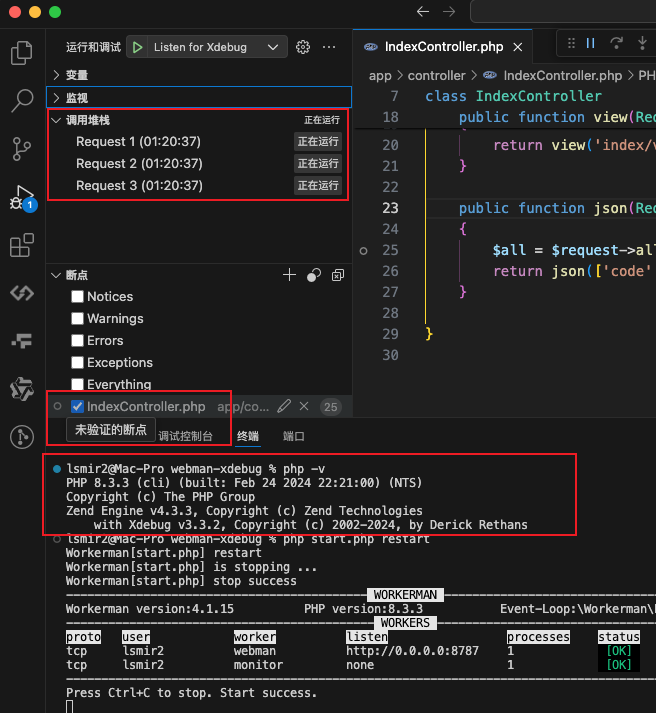656x713 pixels.
Task: Click the Start Debugging green play icon
Action: click(x=137, y=47)
